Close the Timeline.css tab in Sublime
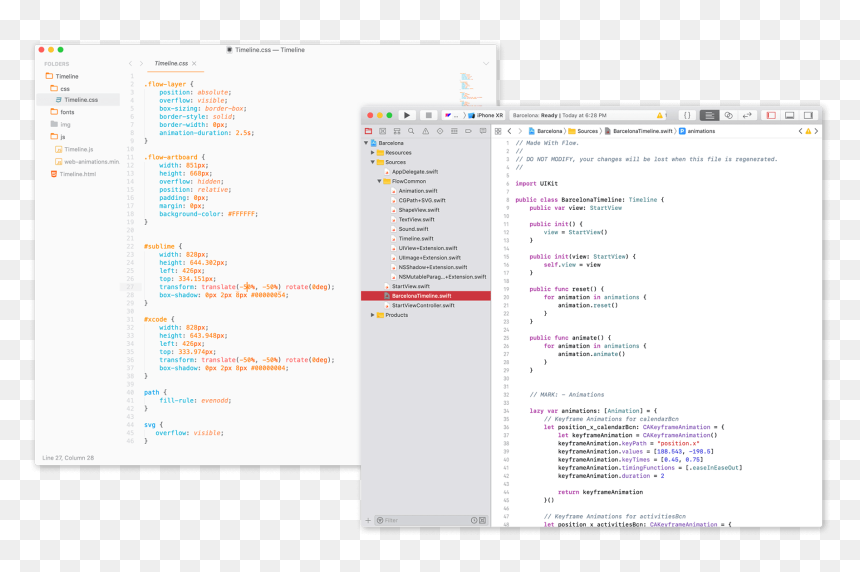 click(x=194, y=64)
